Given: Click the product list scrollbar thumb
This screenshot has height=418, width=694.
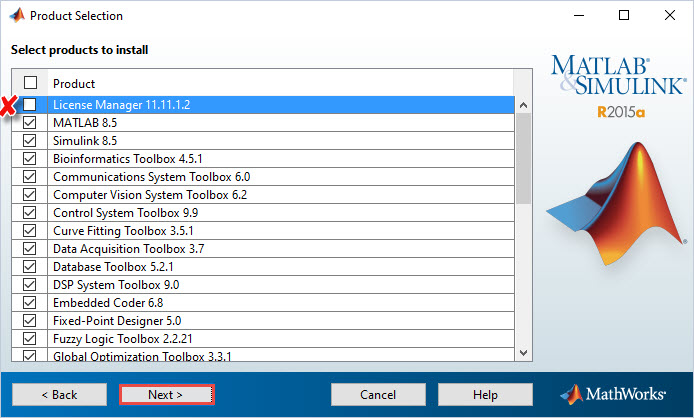Looking at the screenshot, I should click(523, 159).
